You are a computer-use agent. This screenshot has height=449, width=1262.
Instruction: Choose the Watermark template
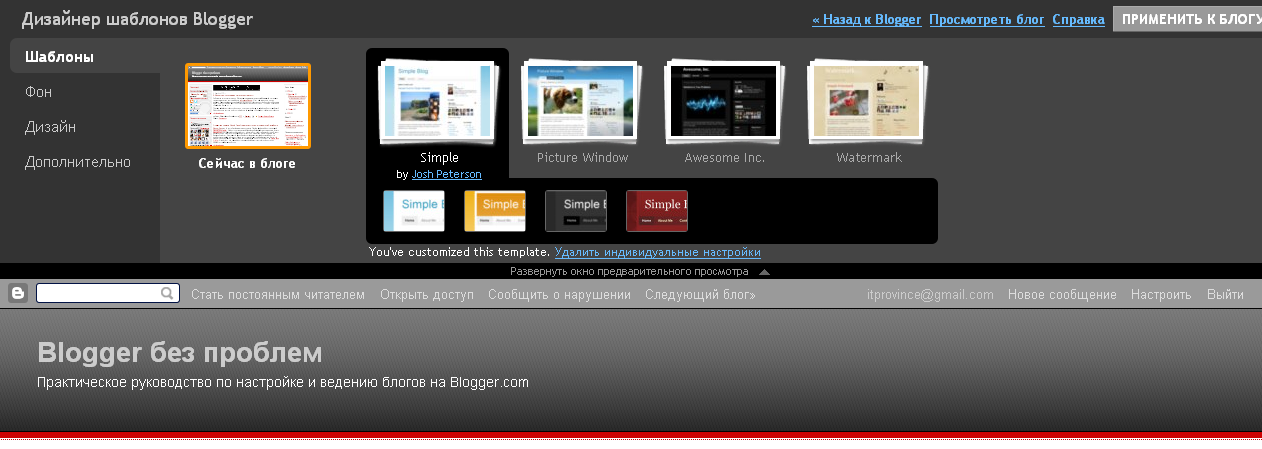click(868, 100)
